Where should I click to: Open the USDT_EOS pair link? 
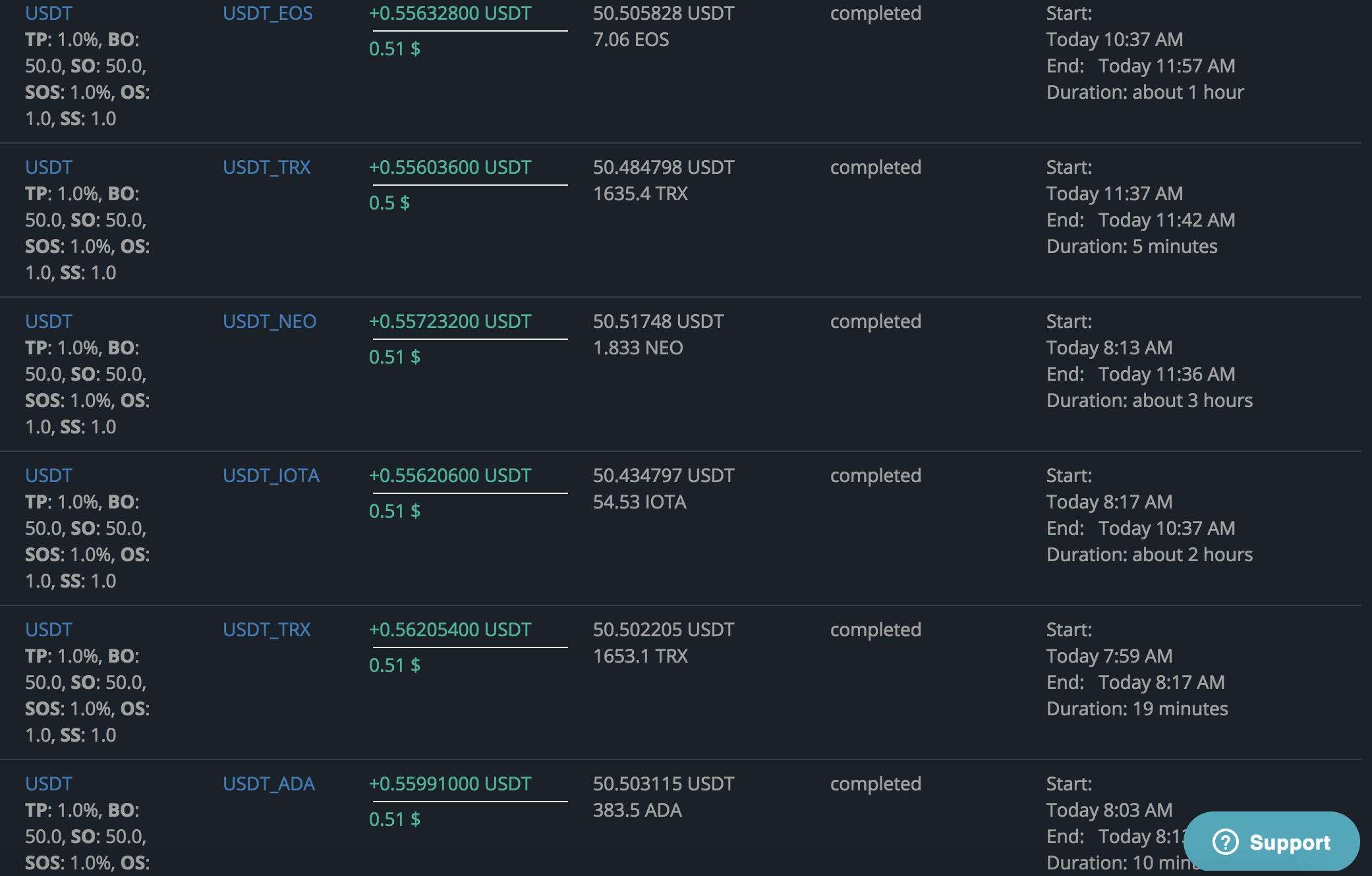(268, 13)
